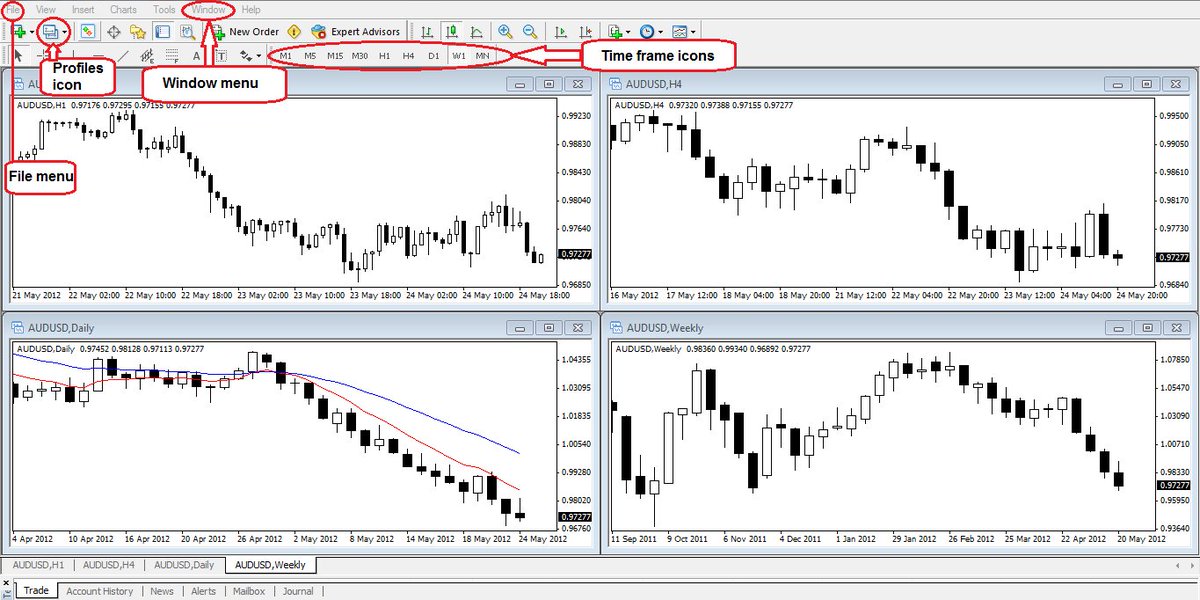Select the Fibonacci Retracement tool
Viewport: 1200px width, 600px height.
[x=172, y=55]
